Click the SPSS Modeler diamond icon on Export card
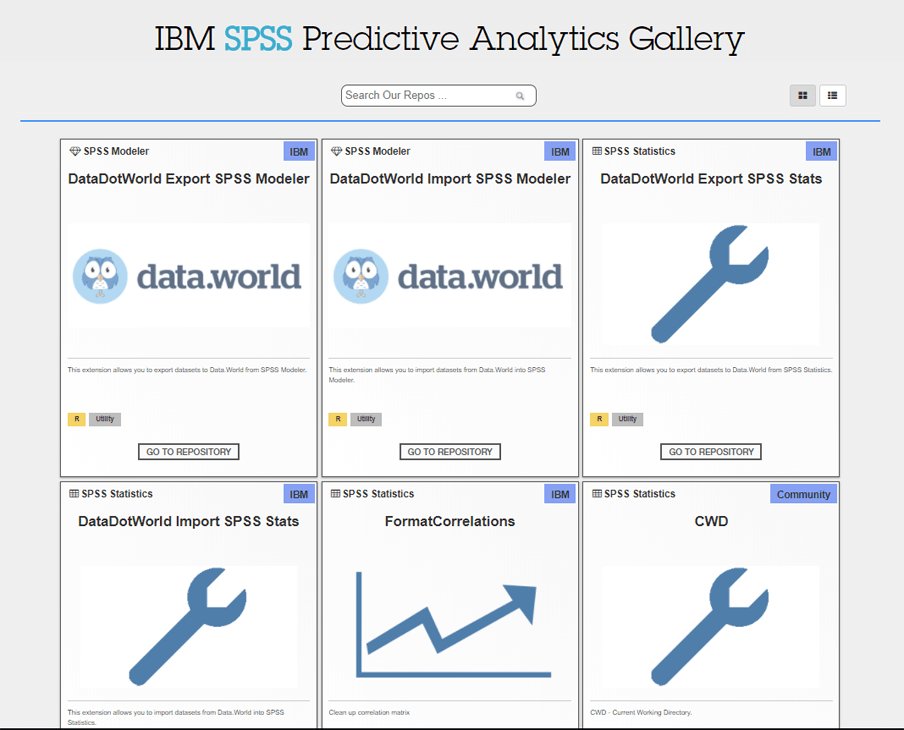The image size is (904, 730). [x=75, y=151]
